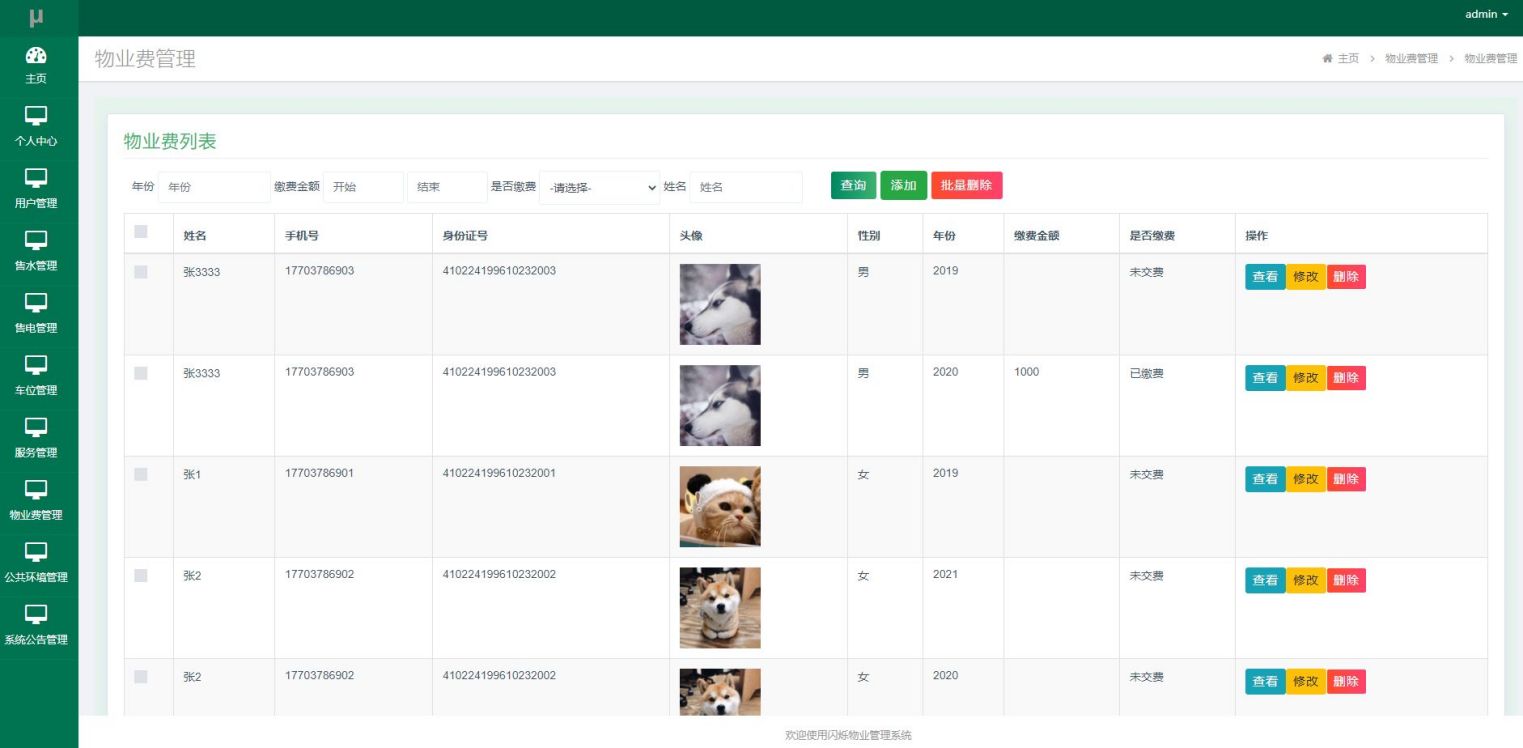Click 修改 for 张2 year 2021 row
1523x748 pixels.
[x=1306, y=580]
